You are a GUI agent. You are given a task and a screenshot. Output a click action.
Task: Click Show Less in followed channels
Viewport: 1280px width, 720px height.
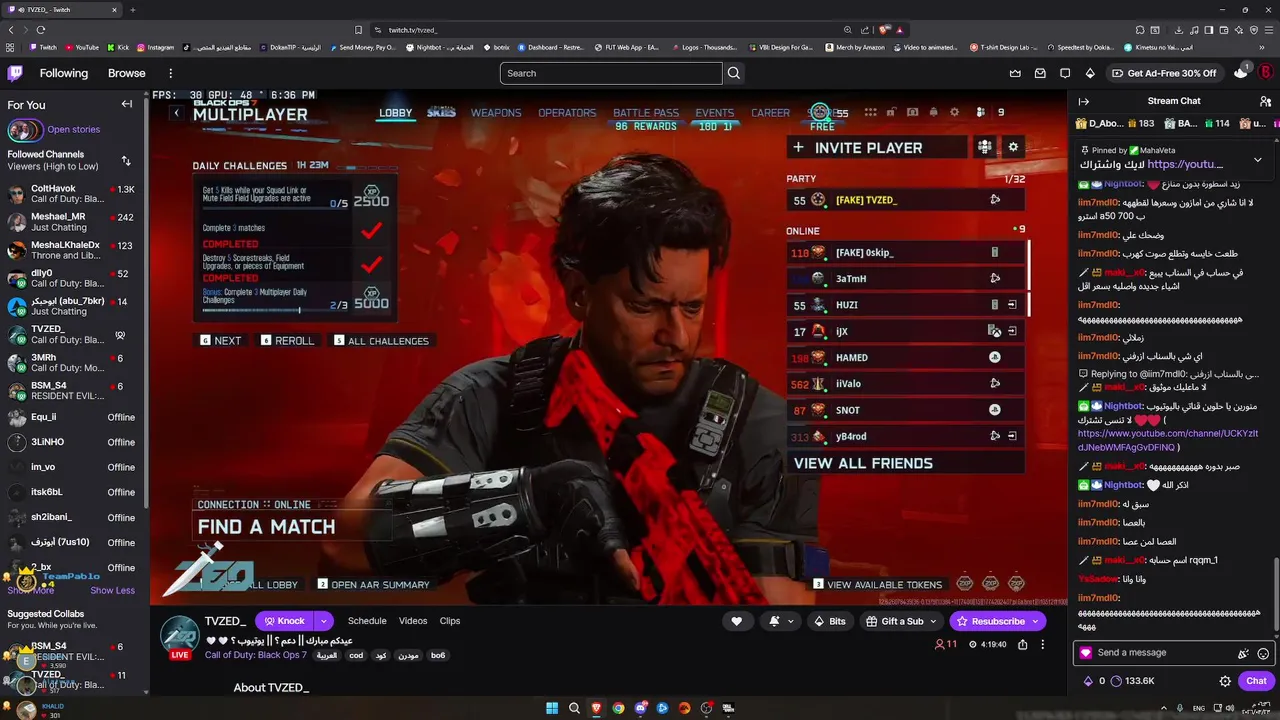pos(112,590)
